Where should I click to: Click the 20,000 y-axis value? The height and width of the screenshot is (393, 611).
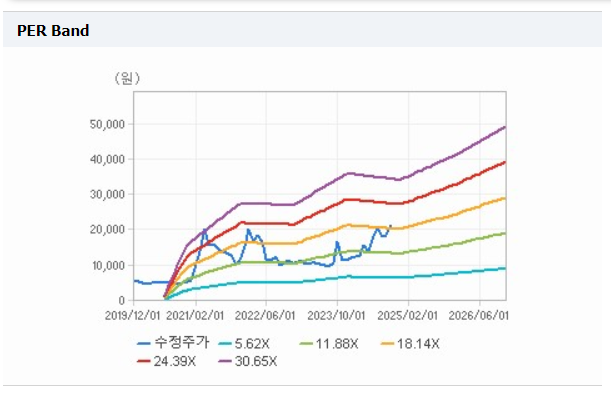coord(107,229)
